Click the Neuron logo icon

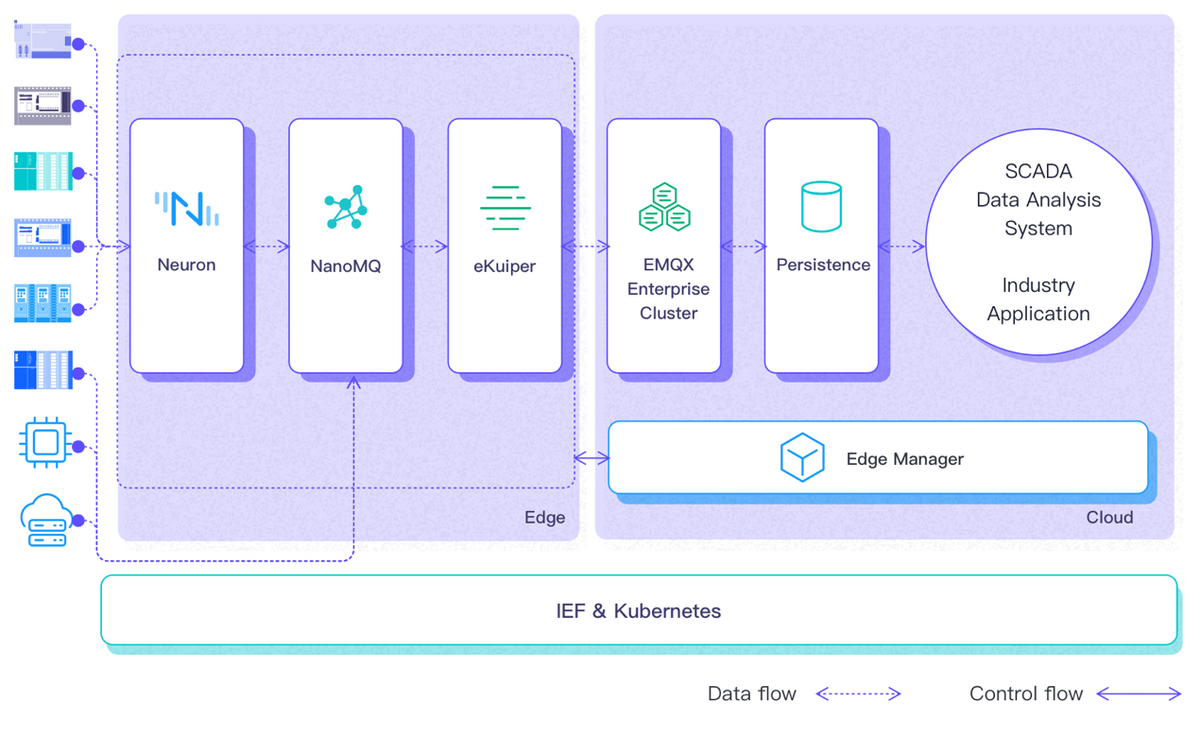(187, 208)
